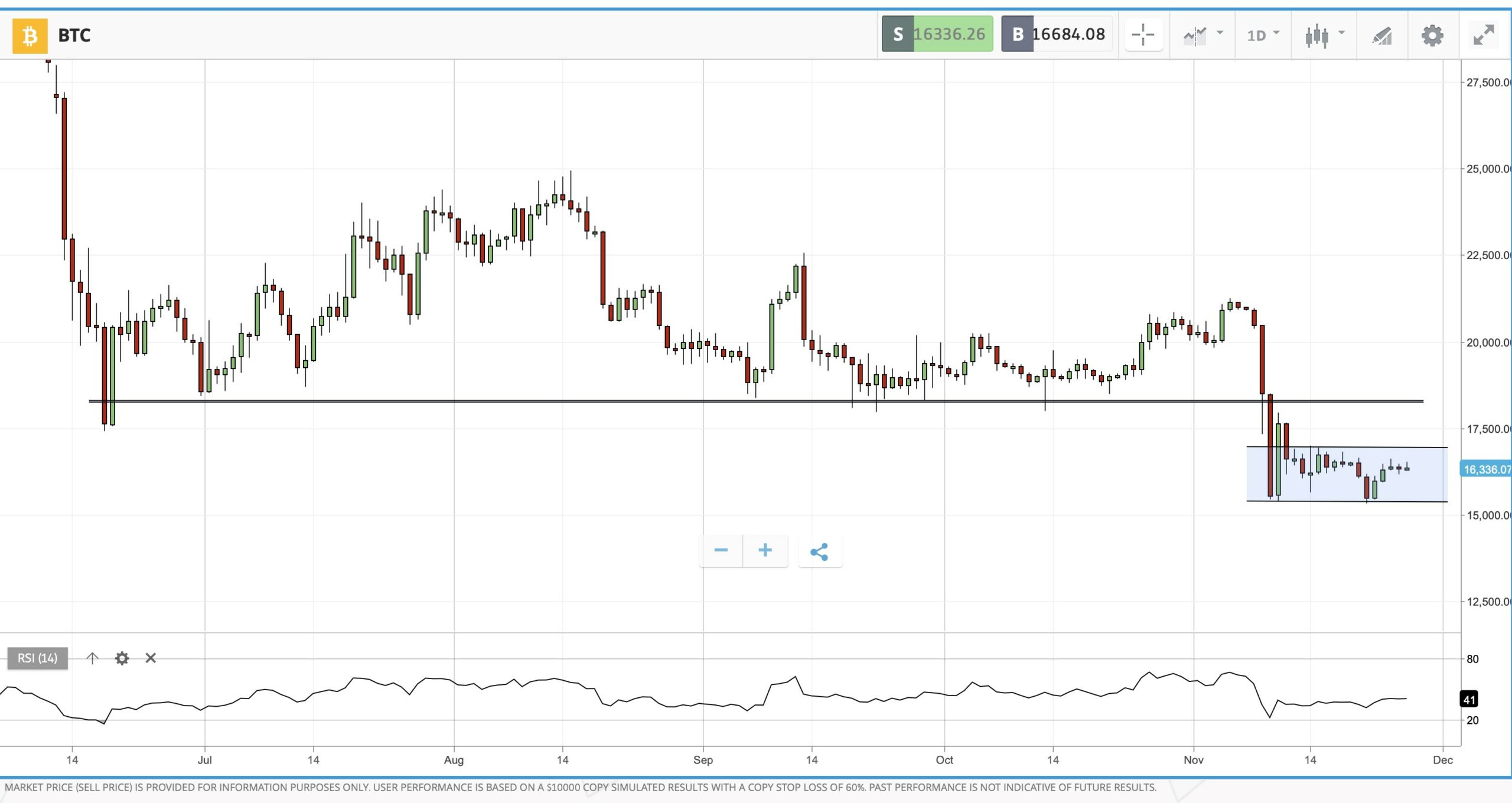The image size is (1512, 803).
Task: Move RSI panel up with arrow
Action: coord(92,658)
